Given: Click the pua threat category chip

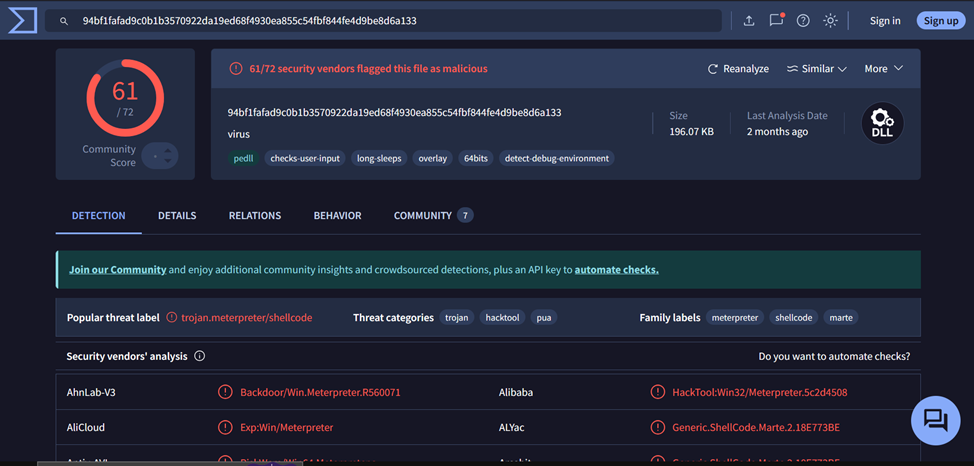Looking at the screenshot, I should coord(544,318).
